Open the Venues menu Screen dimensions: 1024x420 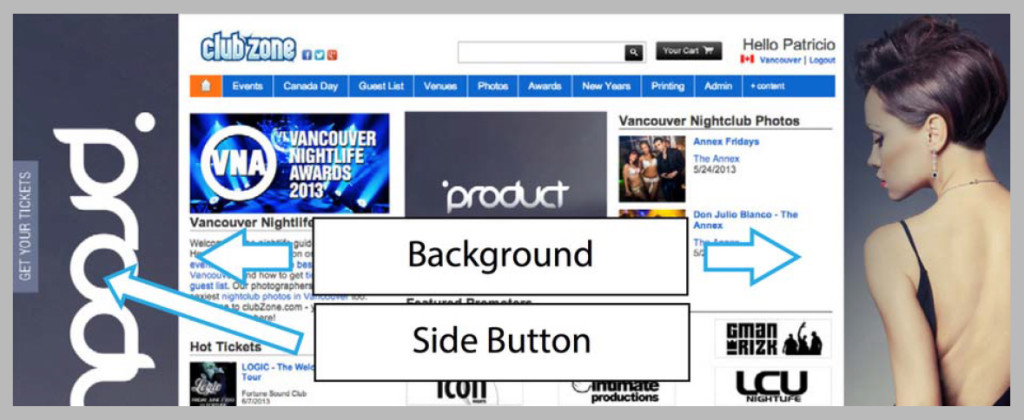pyautogui.click(x=440, y=86)
